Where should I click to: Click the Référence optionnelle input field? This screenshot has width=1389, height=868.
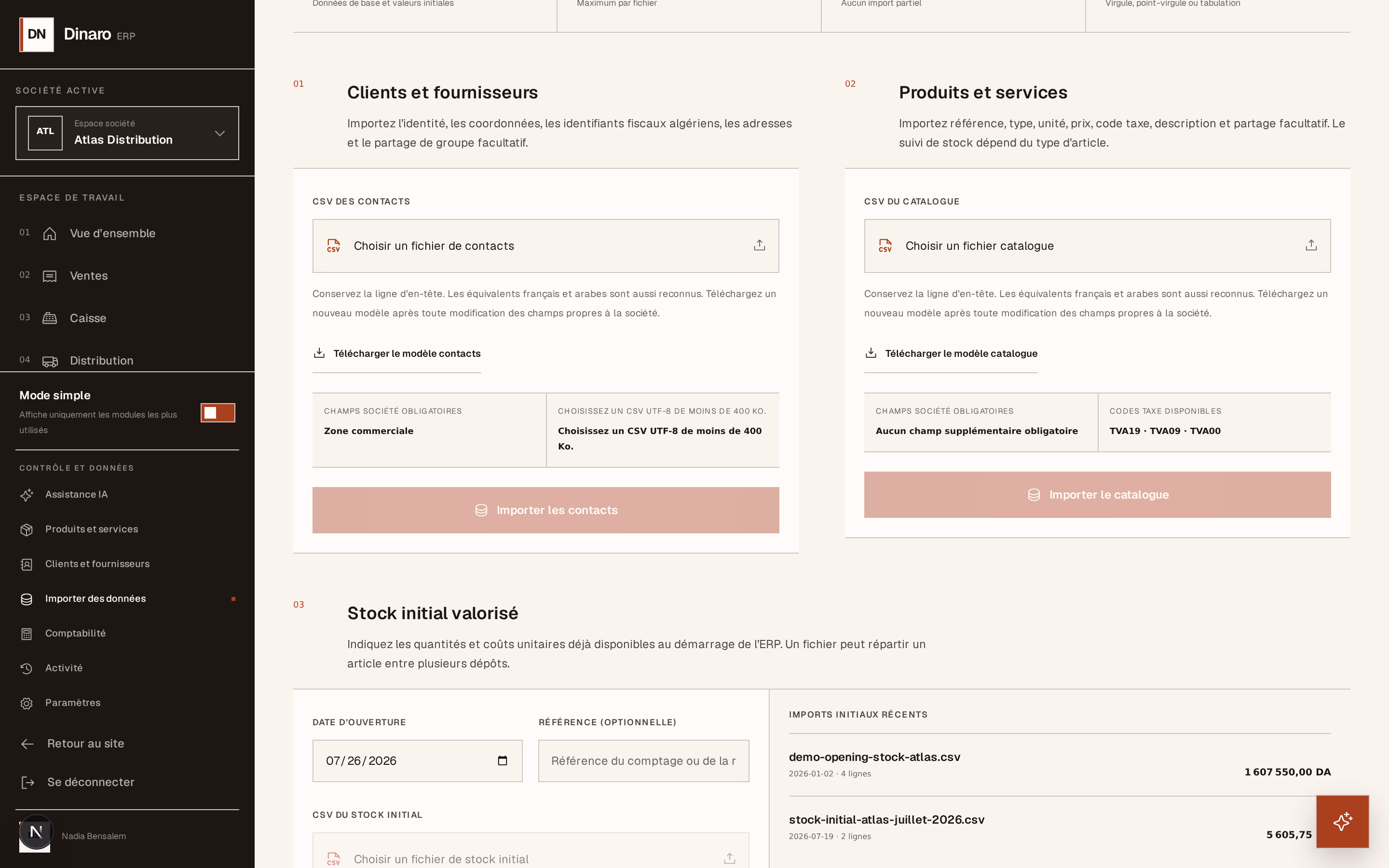[643, 760]
